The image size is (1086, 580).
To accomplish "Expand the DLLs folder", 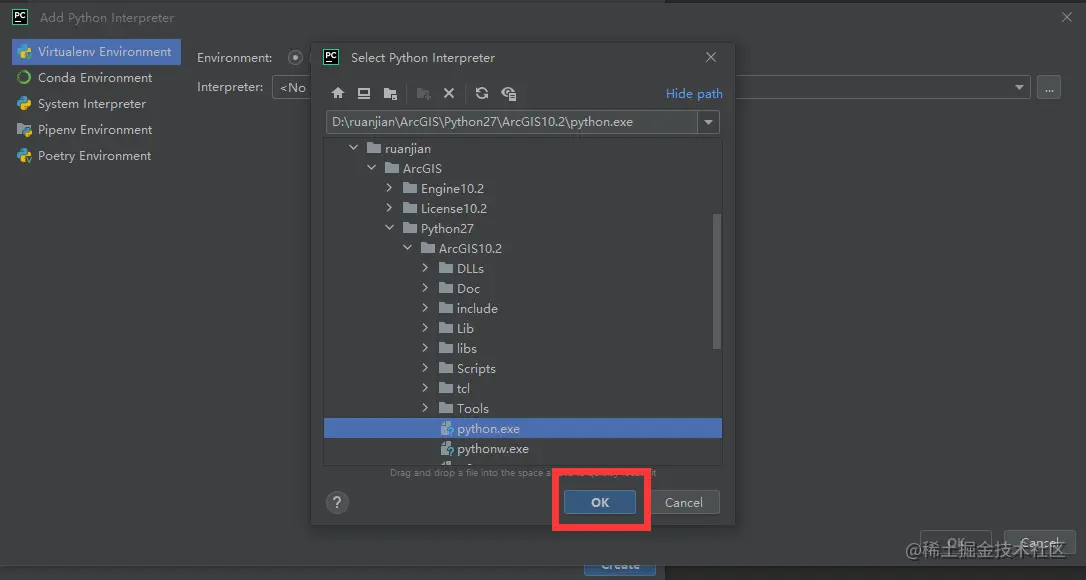I will pos(425,267).
